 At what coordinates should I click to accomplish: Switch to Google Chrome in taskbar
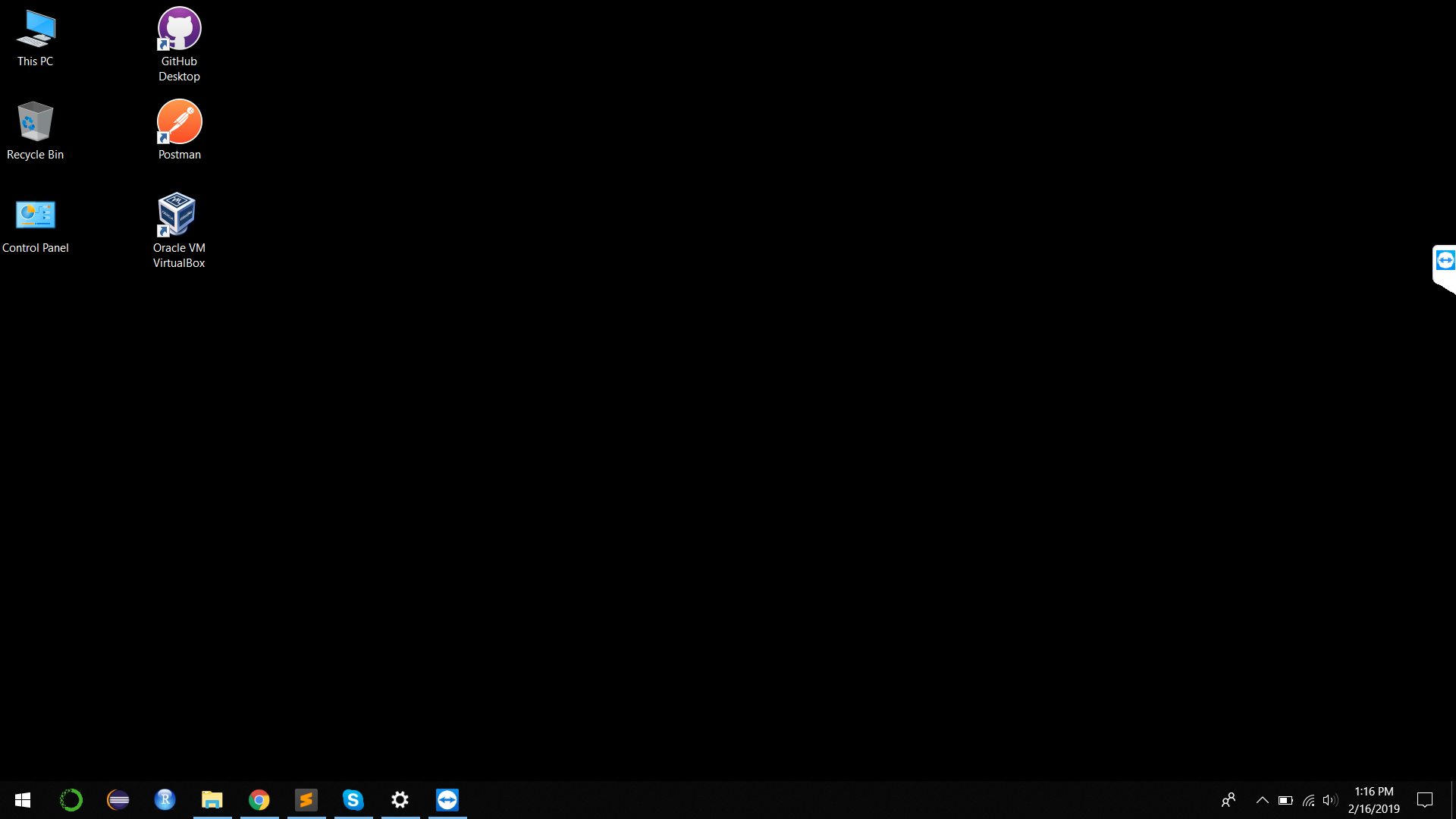point(259,800)
